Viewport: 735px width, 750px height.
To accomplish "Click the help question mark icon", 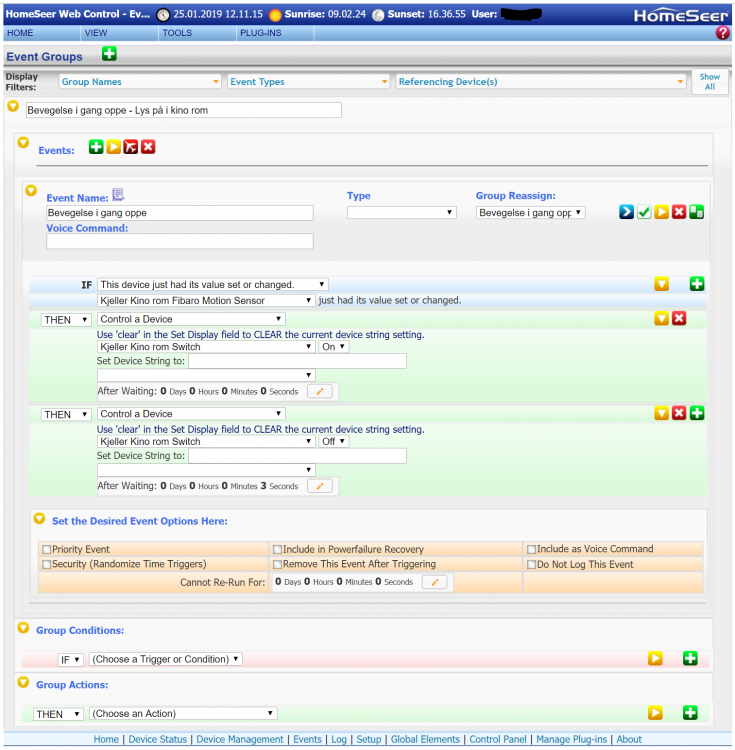I will click(x=723, y=33).
